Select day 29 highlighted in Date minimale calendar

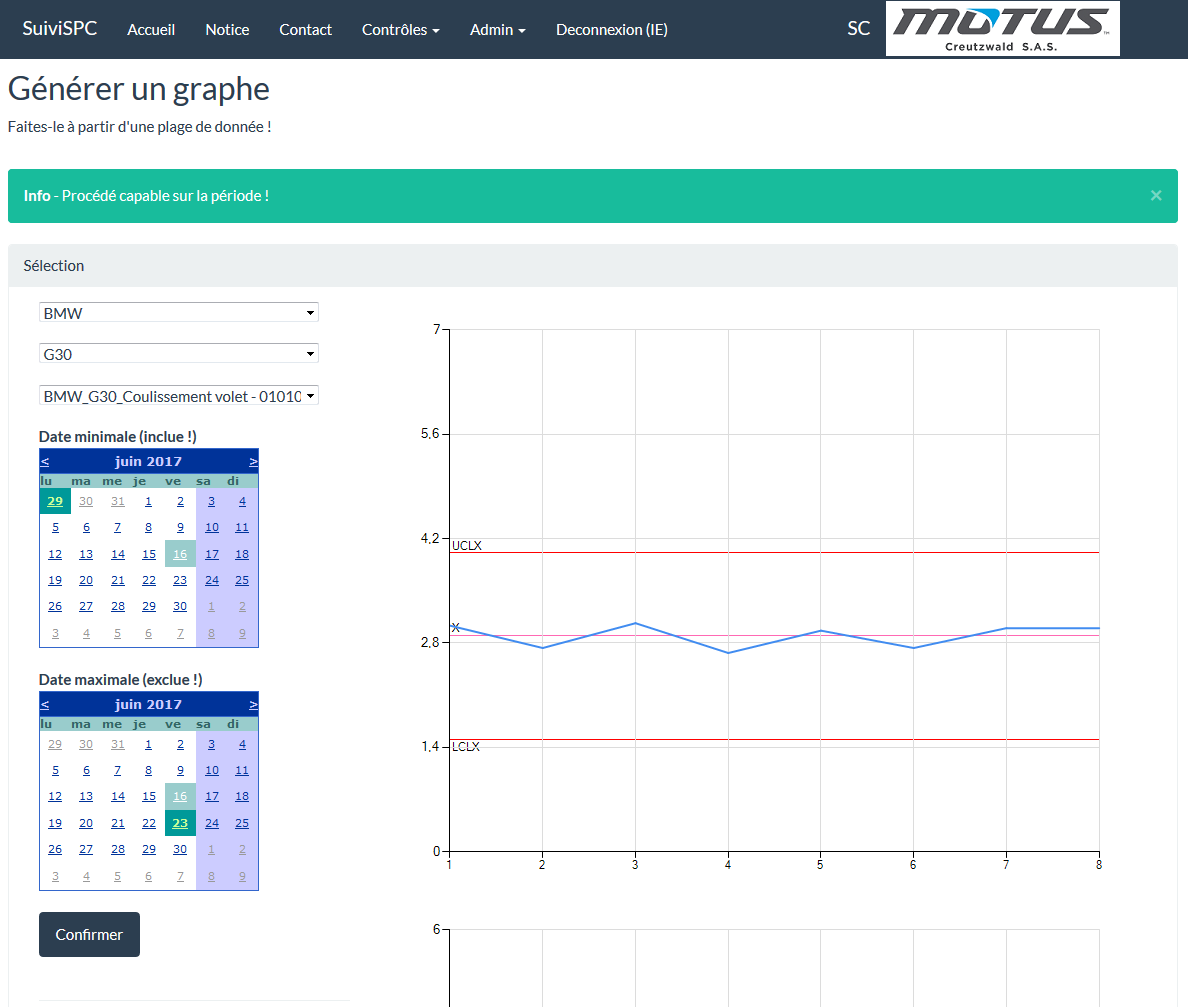pyautogui.click(x=55, y=502)
